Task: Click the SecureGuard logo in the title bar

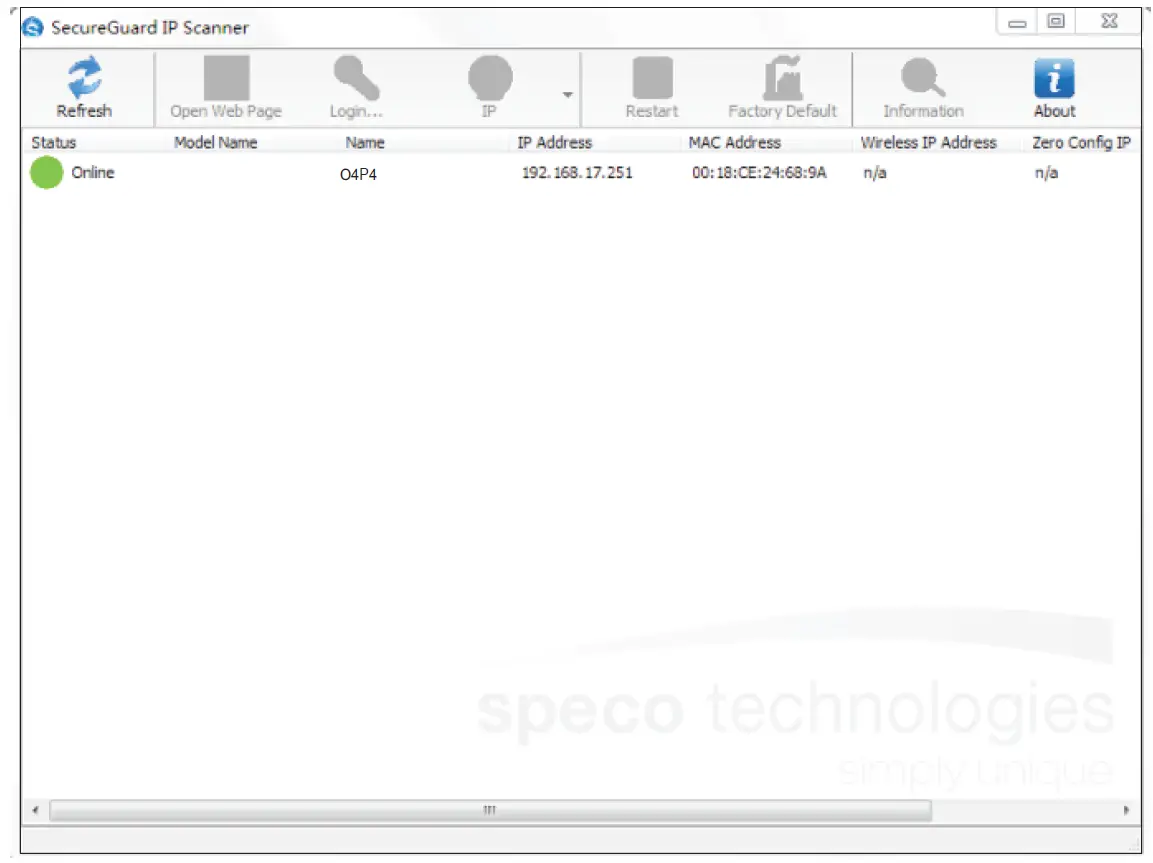Action: click(x=31, y=27)
